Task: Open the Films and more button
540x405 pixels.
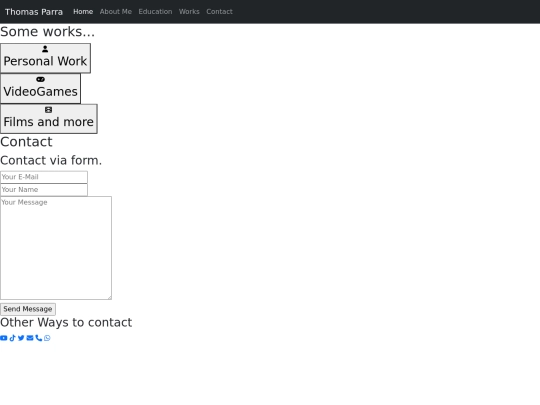Action: (49, 119)
